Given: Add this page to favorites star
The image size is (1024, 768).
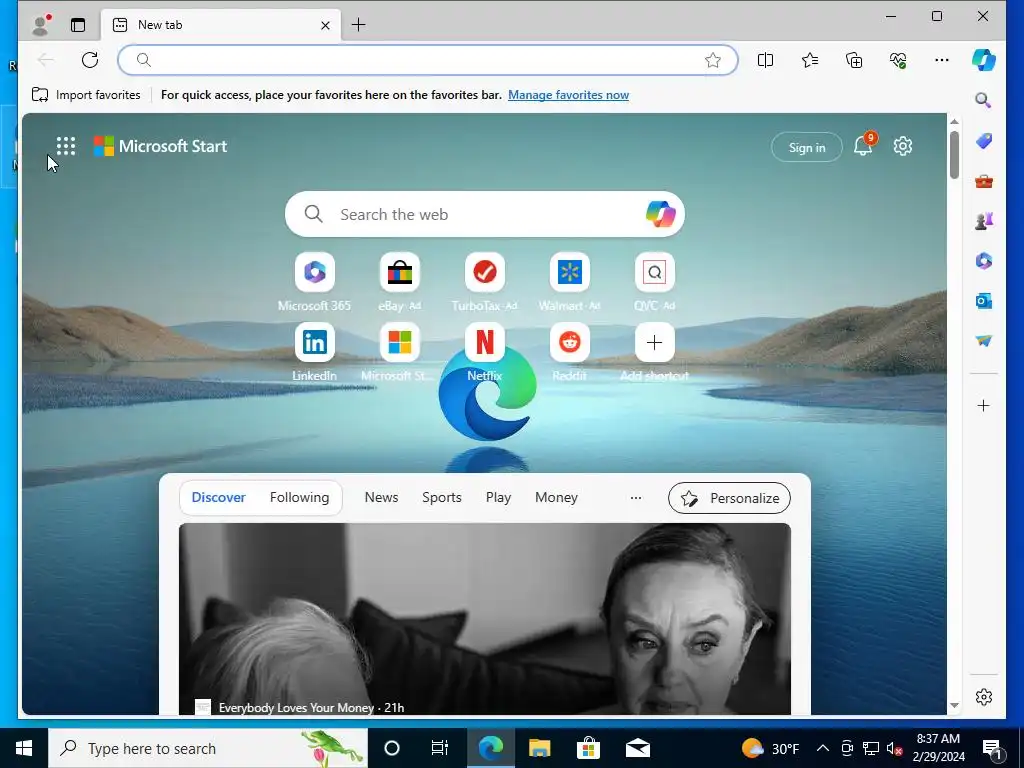Looking at the screenshot, I should coord(712,60).
